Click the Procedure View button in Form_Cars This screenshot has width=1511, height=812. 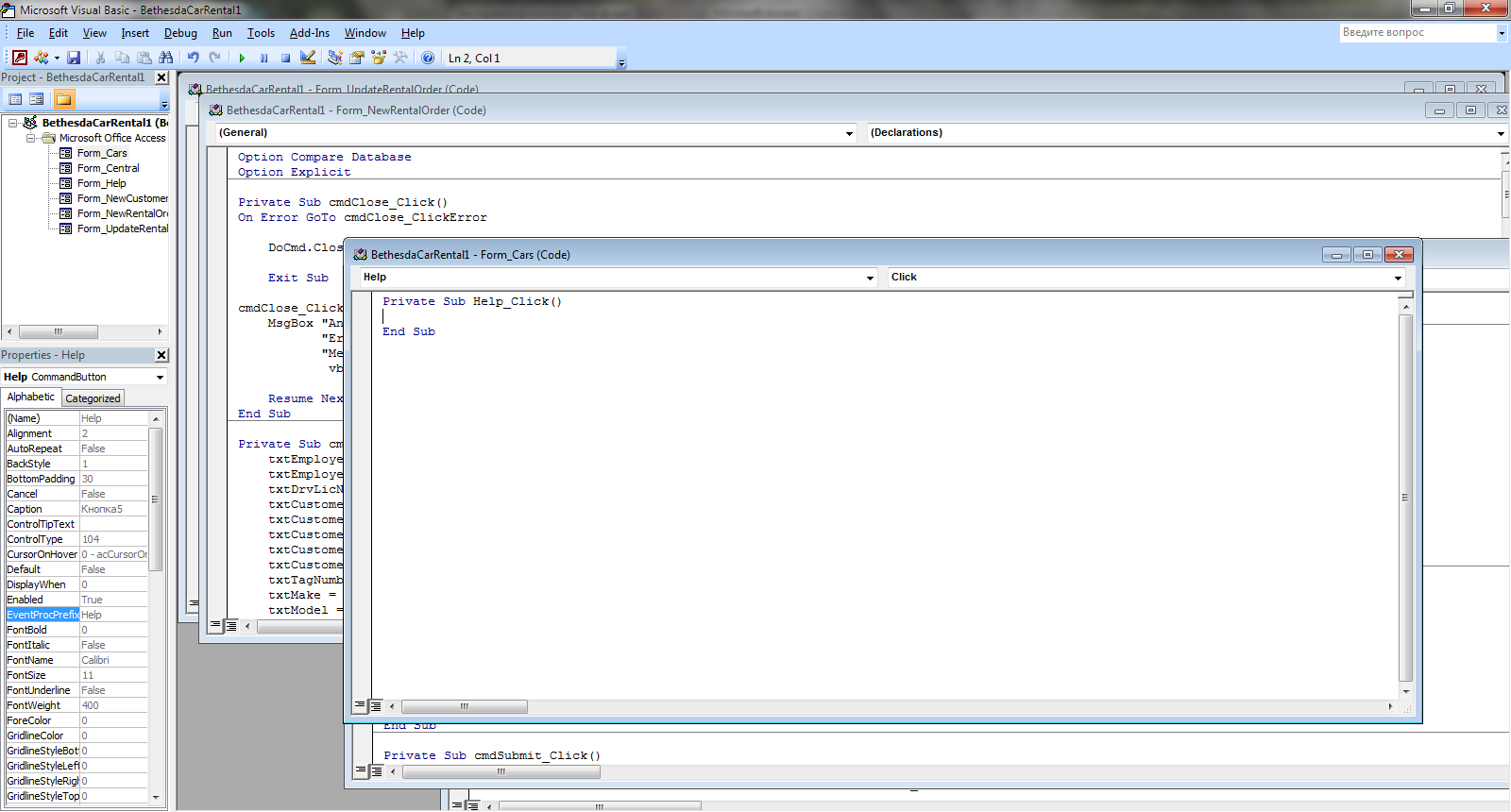360,706
